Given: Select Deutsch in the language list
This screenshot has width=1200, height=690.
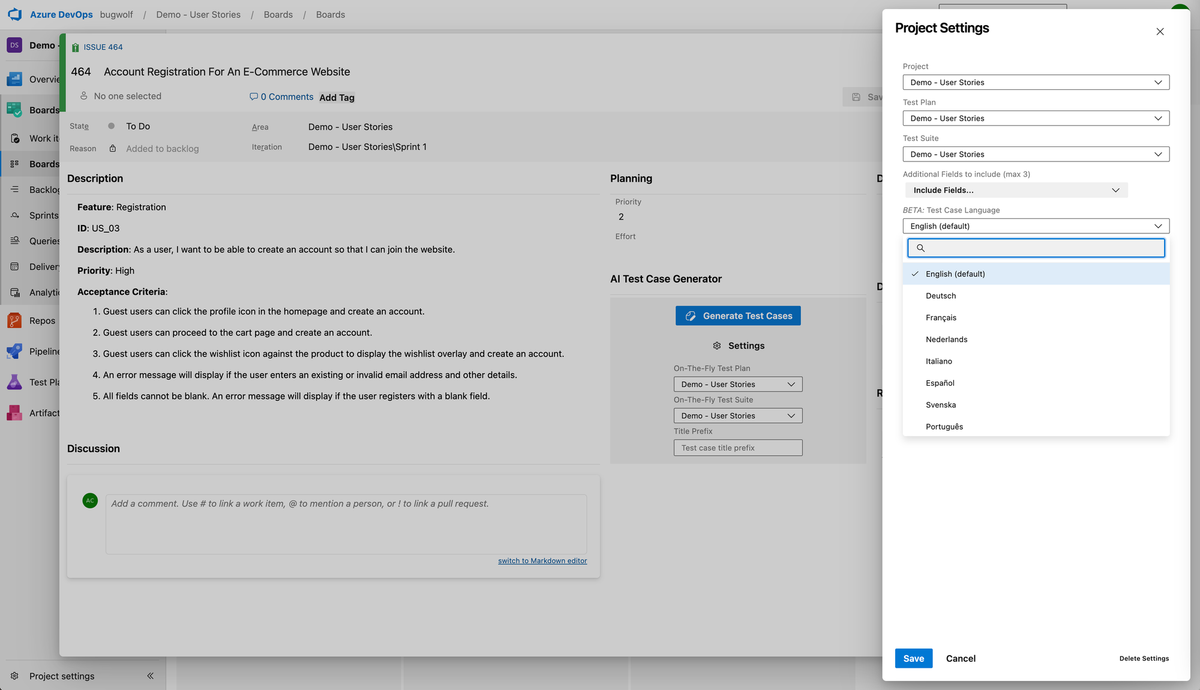Looking at the screenshot, I should pyautogui.click(x=940, y=295).
